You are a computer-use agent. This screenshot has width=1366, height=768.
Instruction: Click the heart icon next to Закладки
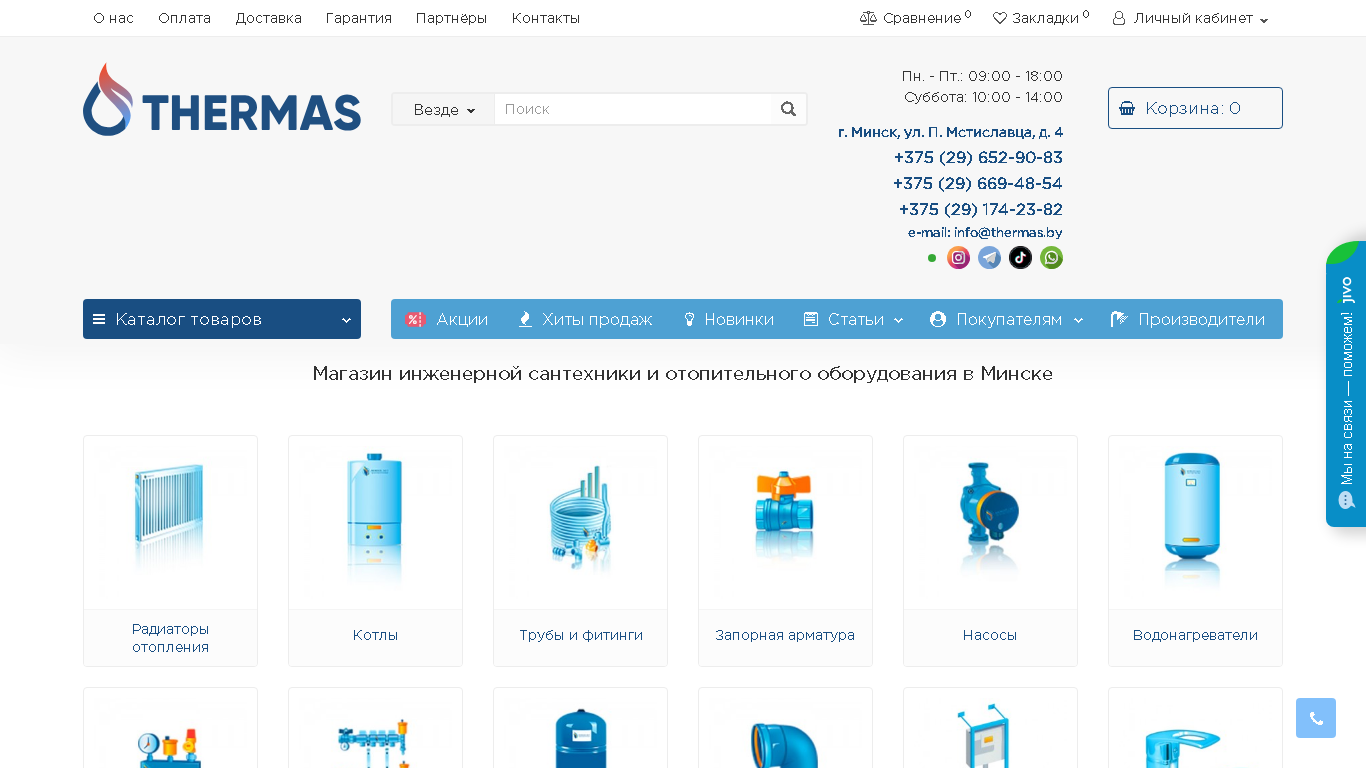(x=1000, y=18)
